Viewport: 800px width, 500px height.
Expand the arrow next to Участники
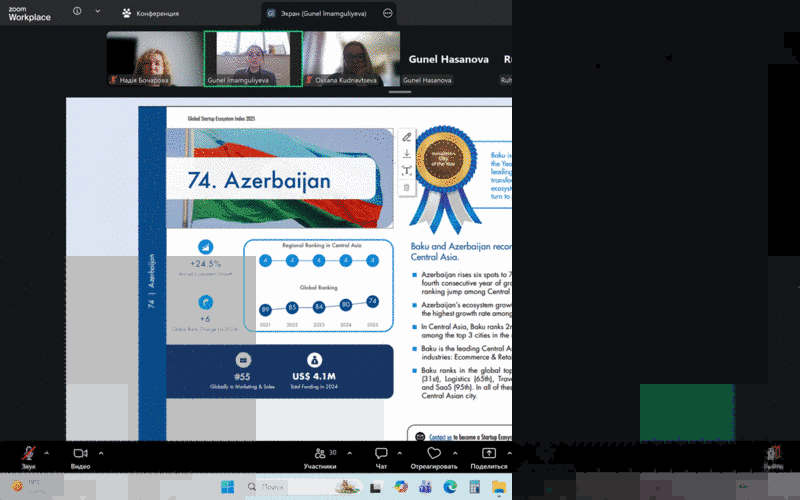349,453
